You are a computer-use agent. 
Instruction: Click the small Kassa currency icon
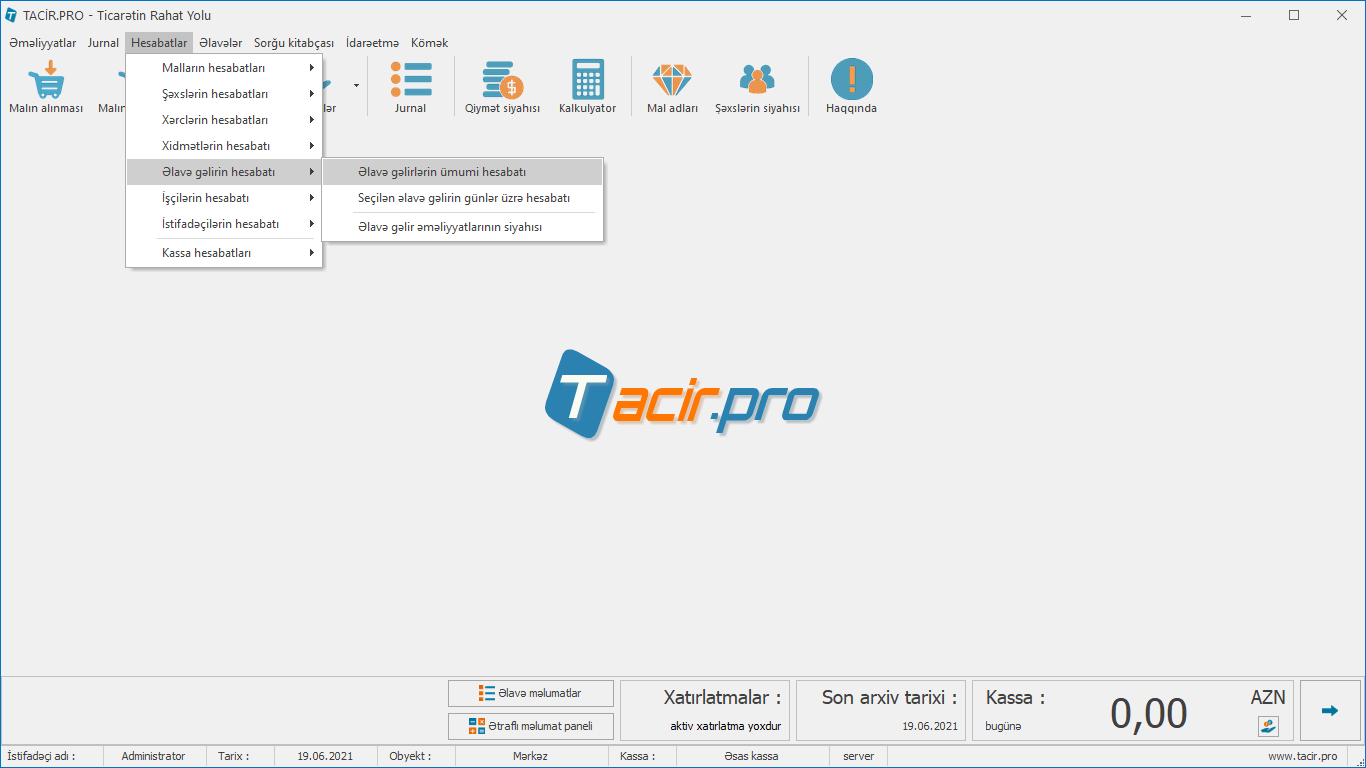click(x=1268, y=726)
